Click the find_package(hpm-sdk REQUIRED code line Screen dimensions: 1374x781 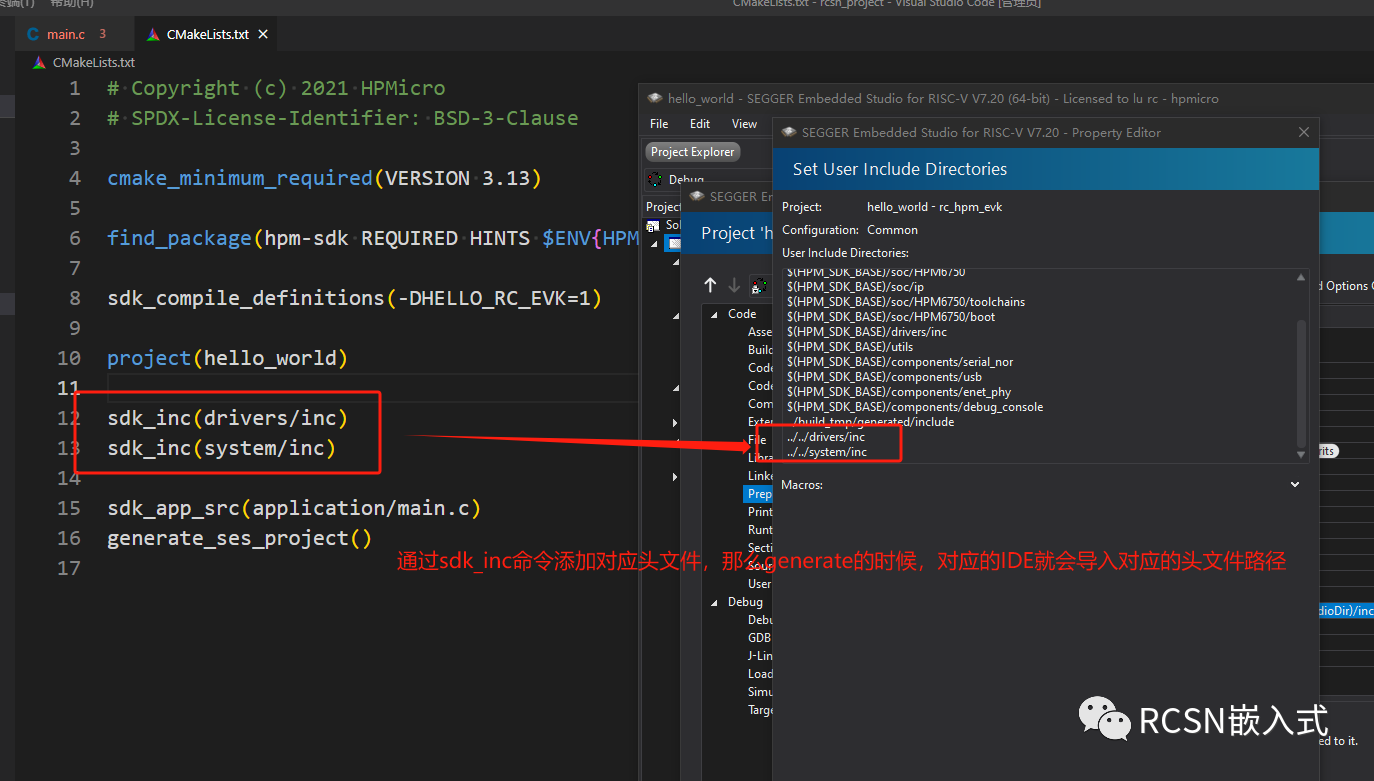(x=372, y=238)
